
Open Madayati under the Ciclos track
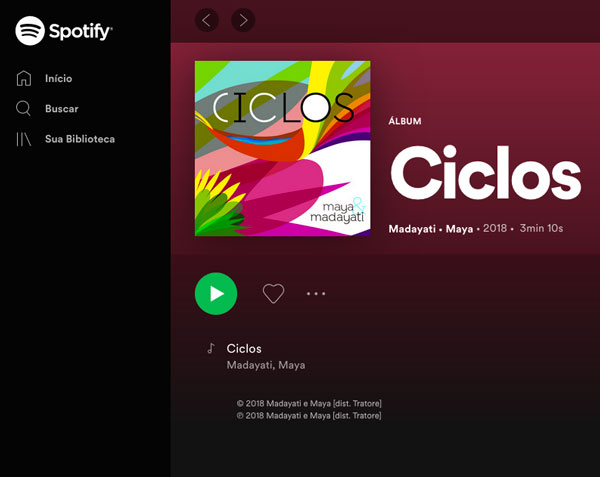250,365
